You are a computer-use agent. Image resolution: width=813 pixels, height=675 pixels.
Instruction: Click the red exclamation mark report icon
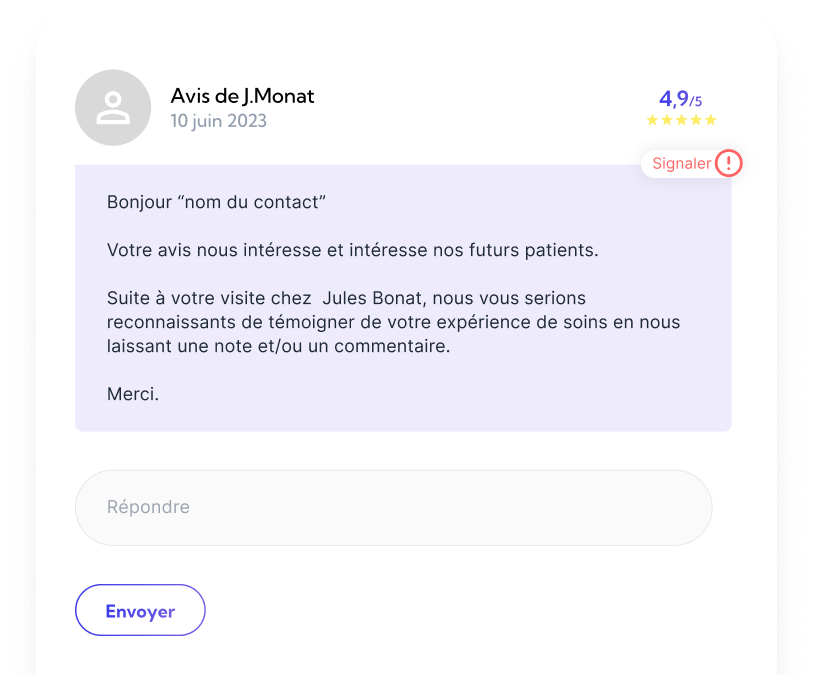[x=728, y=163]
